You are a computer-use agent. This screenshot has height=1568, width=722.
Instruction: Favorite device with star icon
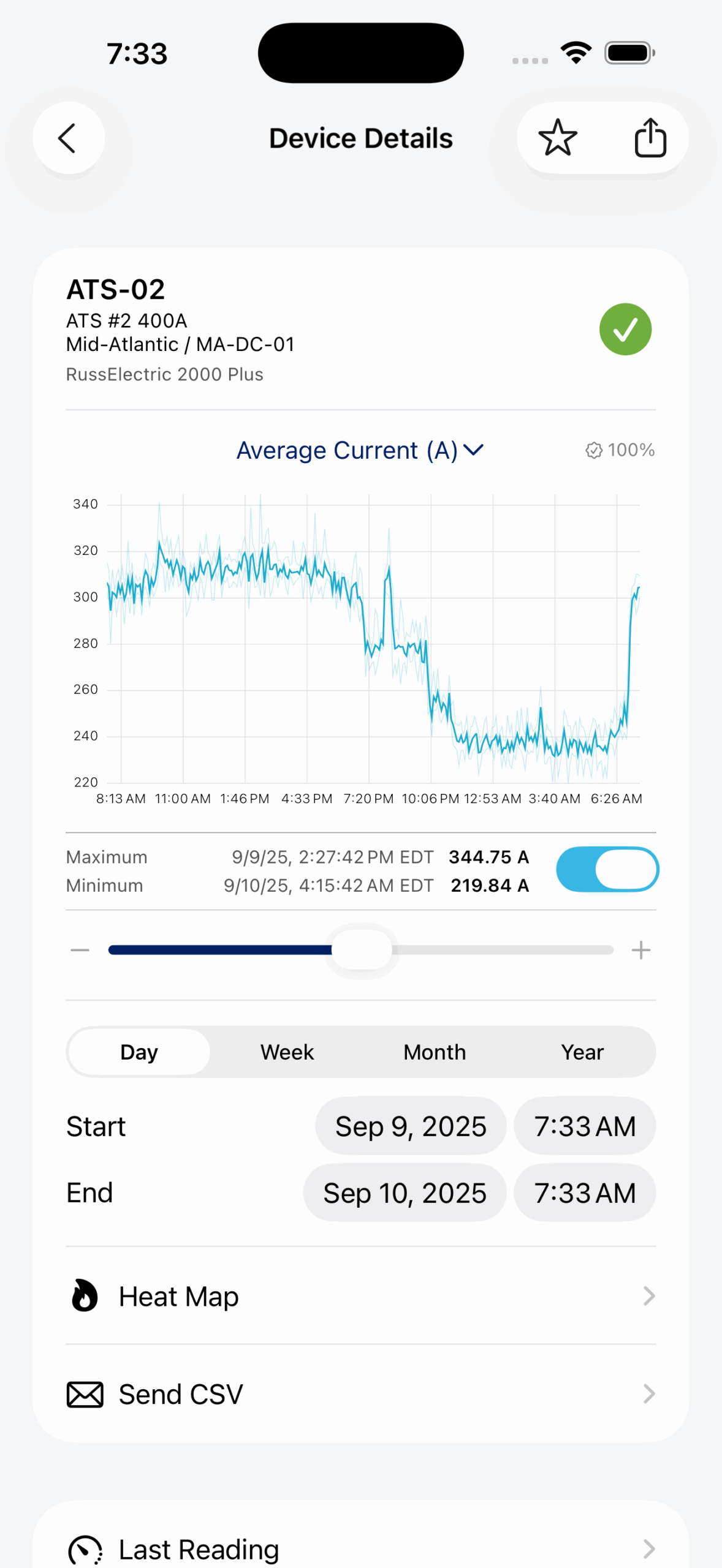tap(557, 138)
